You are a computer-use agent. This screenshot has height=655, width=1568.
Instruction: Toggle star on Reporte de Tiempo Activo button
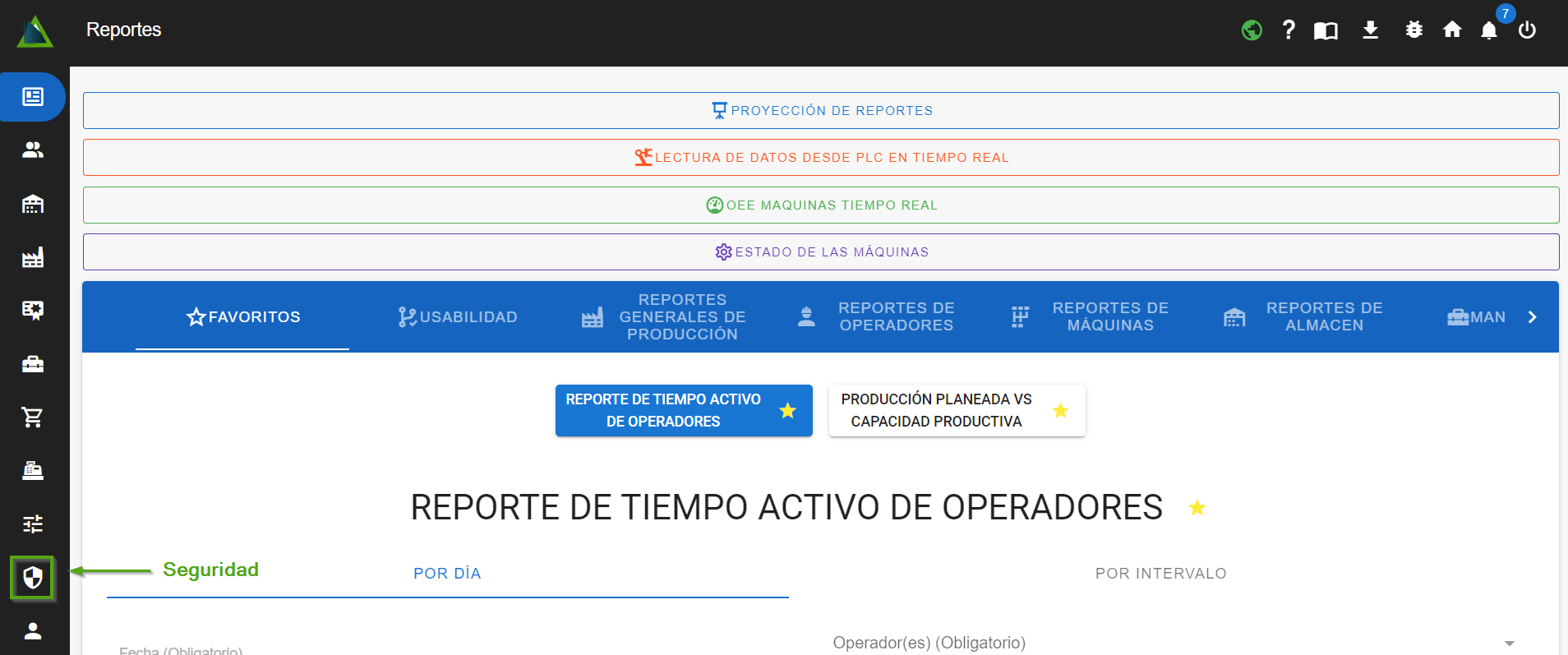[x=787, y=410]
